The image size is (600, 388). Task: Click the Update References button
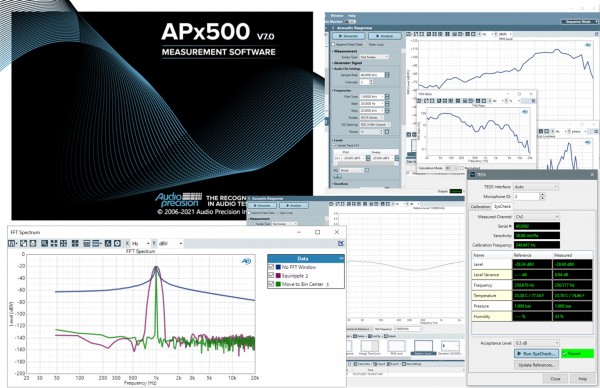pyautogui.click(x=536, y=365)
